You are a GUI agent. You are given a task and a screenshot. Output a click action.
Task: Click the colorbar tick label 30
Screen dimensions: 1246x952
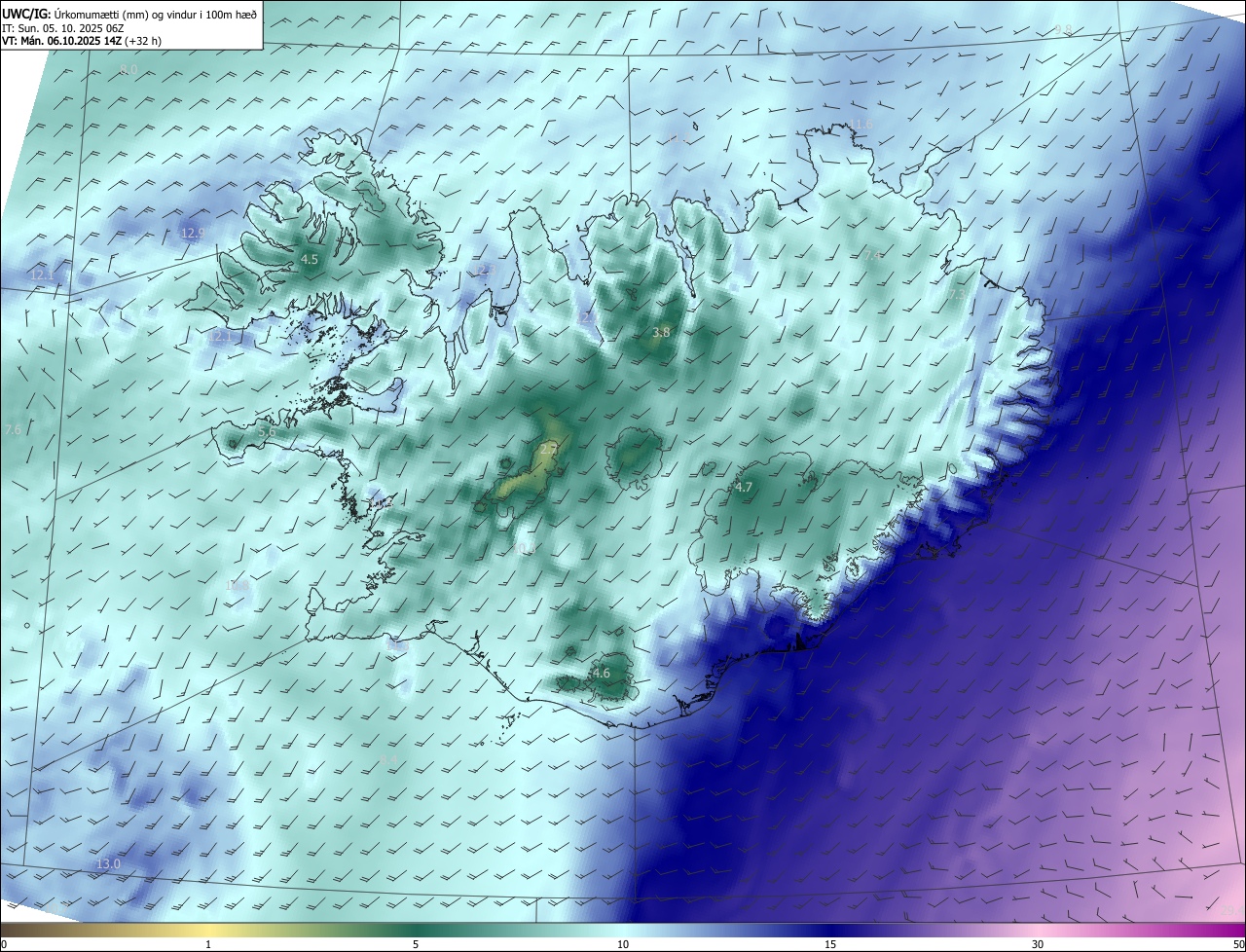pyautogui.click(x=1038, y=944)
